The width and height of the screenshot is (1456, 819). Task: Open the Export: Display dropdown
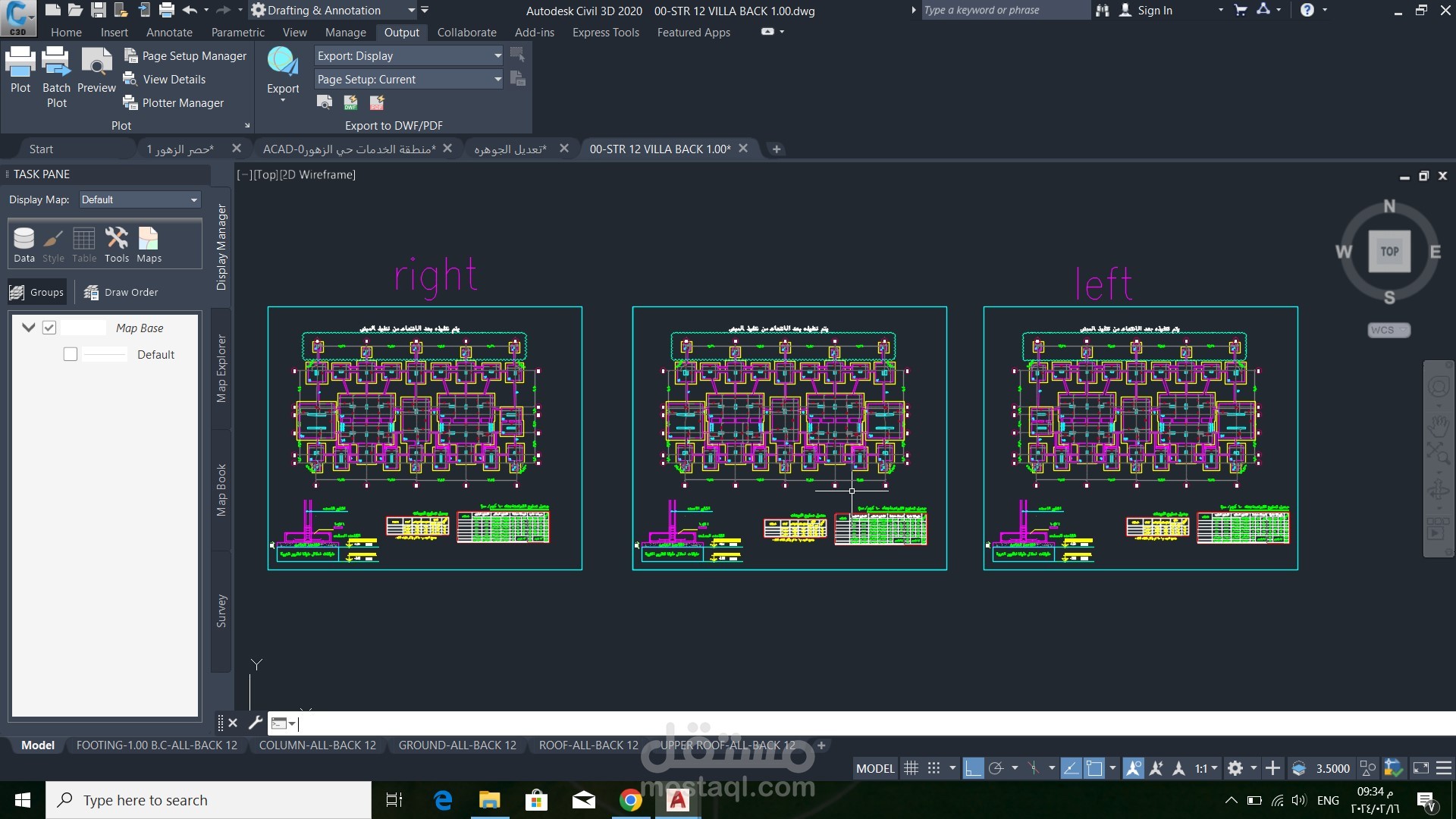tap(409, 56)
